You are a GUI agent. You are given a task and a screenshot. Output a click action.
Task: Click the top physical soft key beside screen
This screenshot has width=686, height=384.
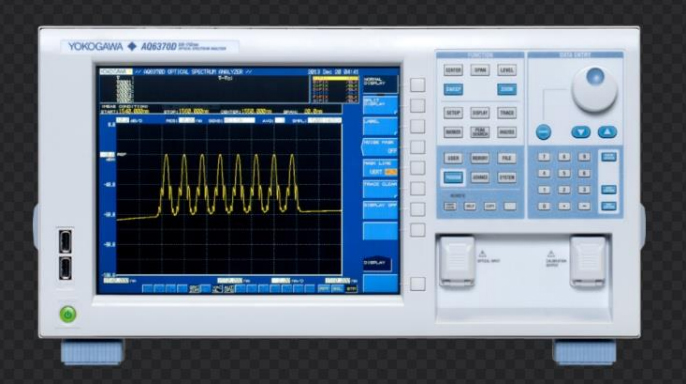[x=417, y=85]
